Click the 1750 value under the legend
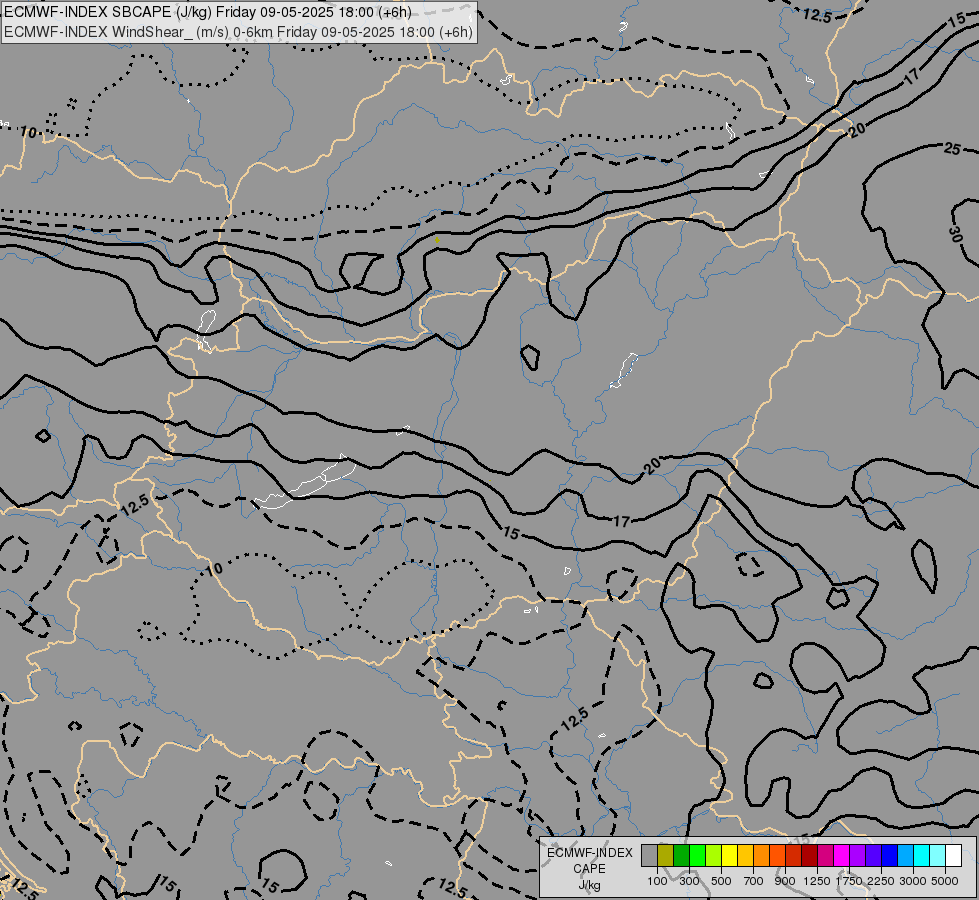 tap(849, 881)
